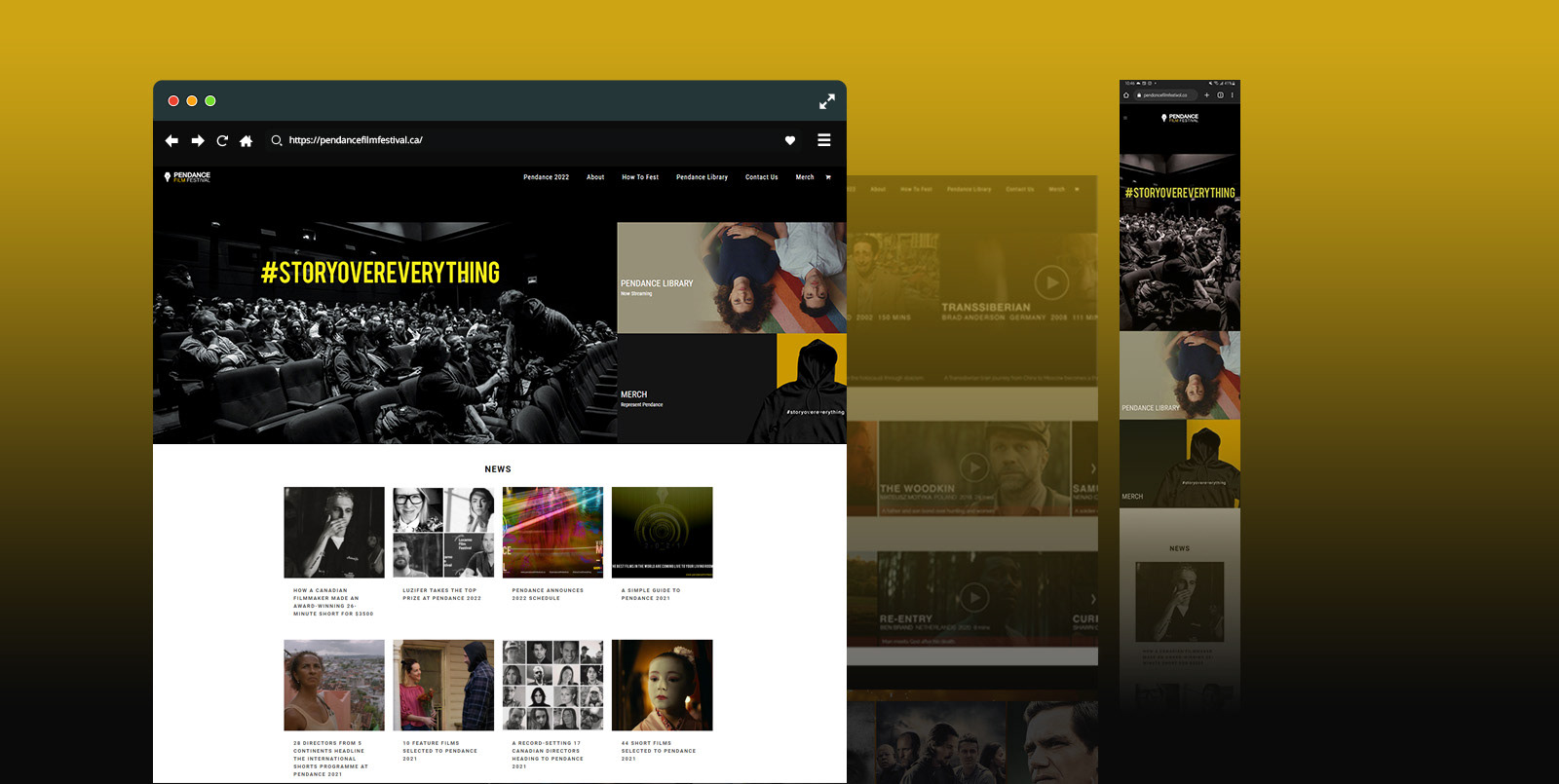Open the mobile site hamburger menu
Screen dimensions: 1559x784
click(1125, 118)
